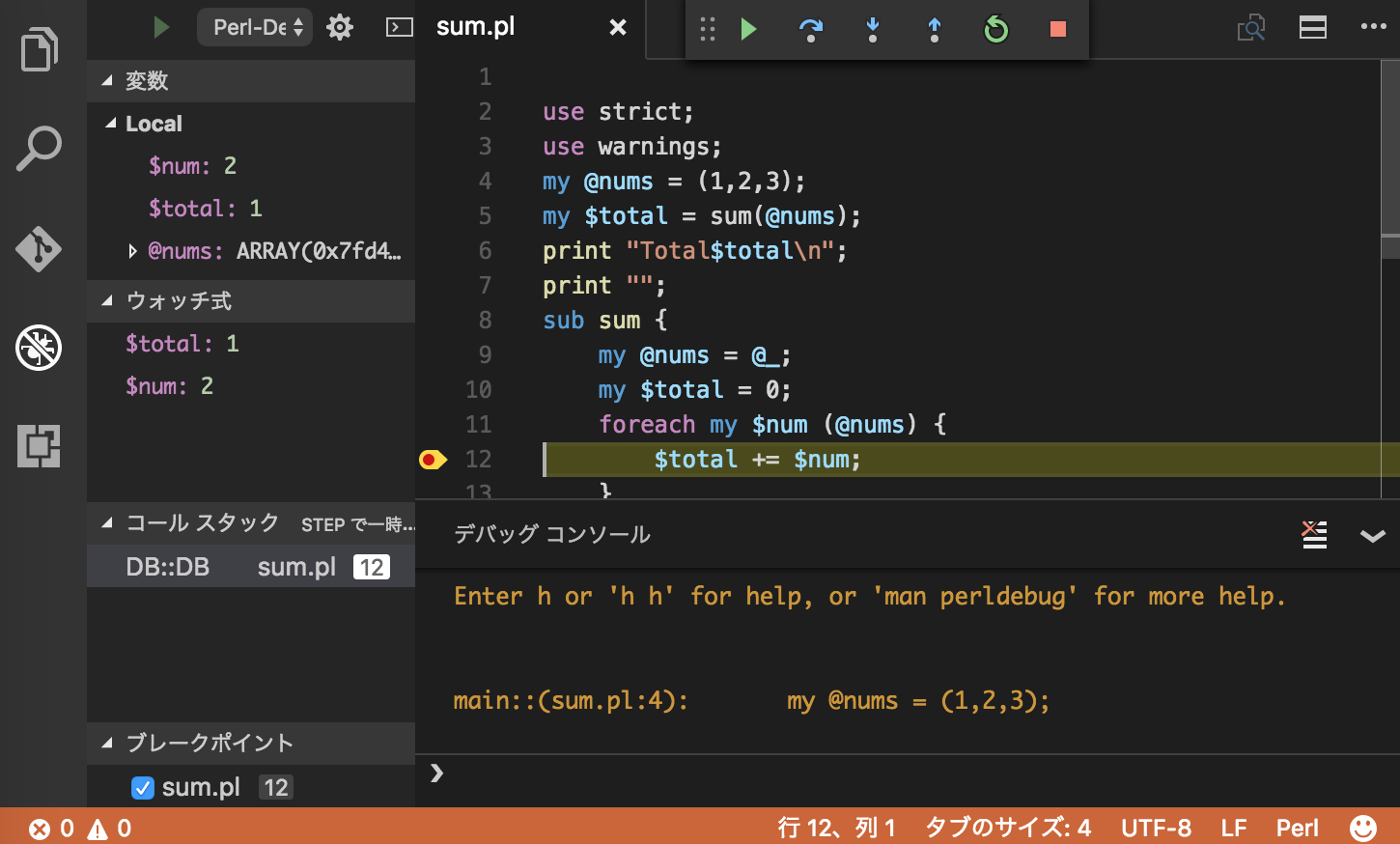This screenshot has height=844, width=1400.
Task: Step out in debug toolbar
Action: [935, 29]
